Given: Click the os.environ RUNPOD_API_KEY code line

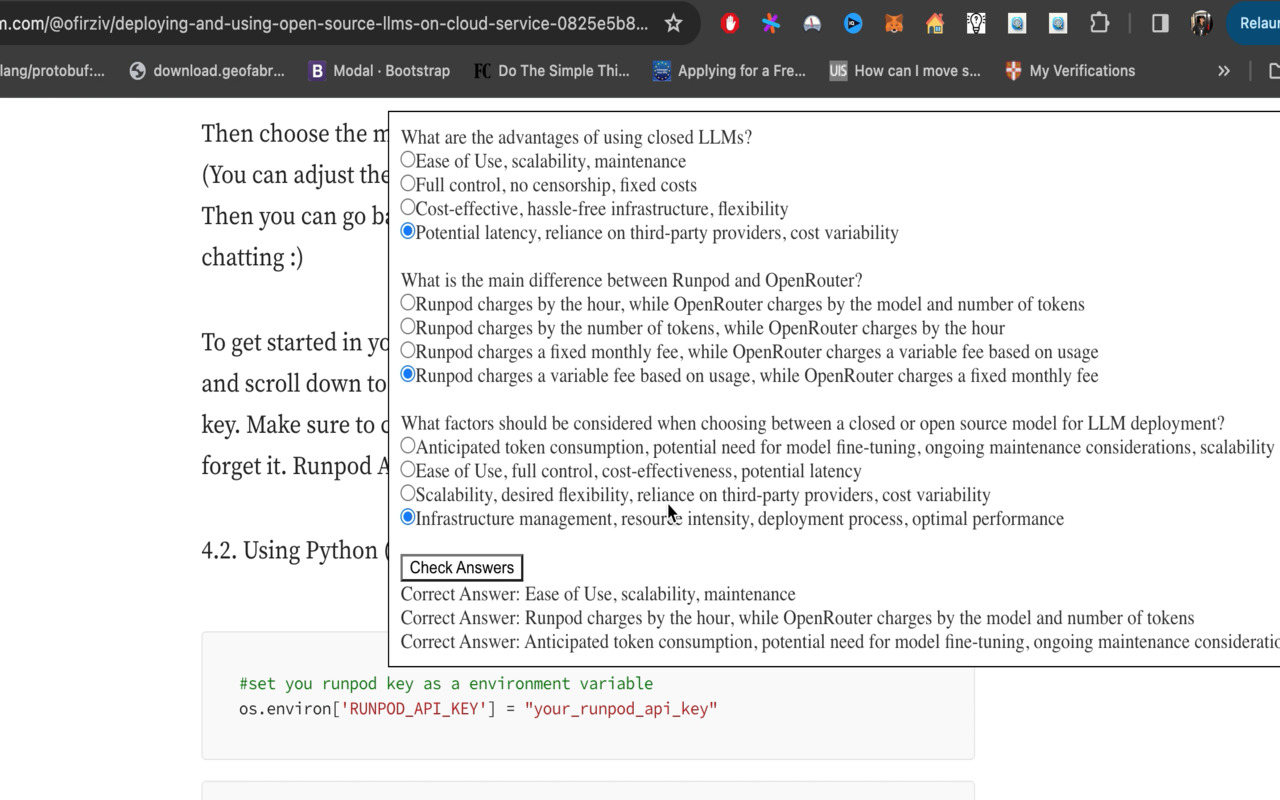Looking at the screenshot, I should [x=478, y=709].
